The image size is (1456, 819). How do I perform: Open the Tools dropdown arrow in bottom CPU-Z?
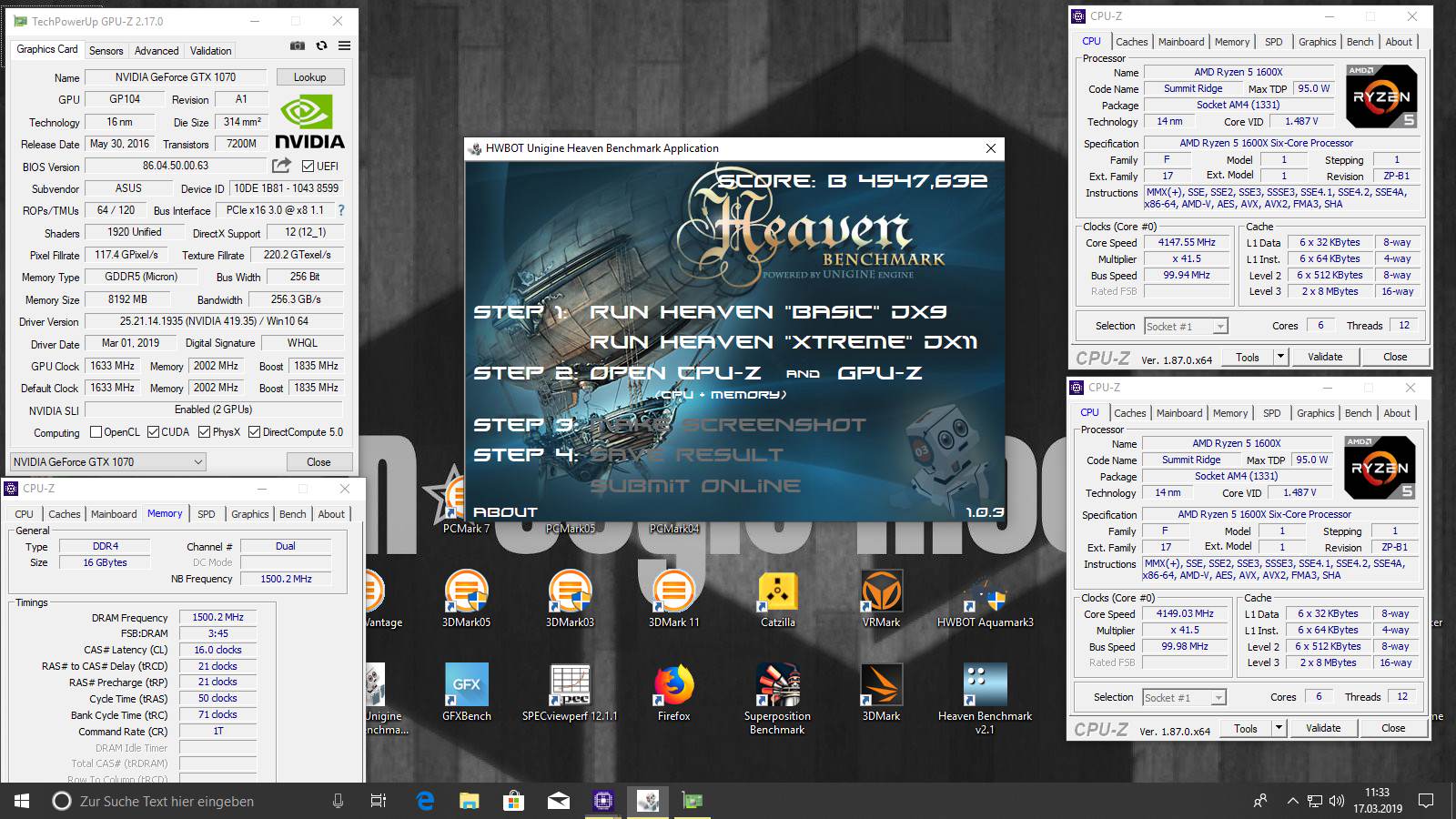click(x=1279, y=728)
